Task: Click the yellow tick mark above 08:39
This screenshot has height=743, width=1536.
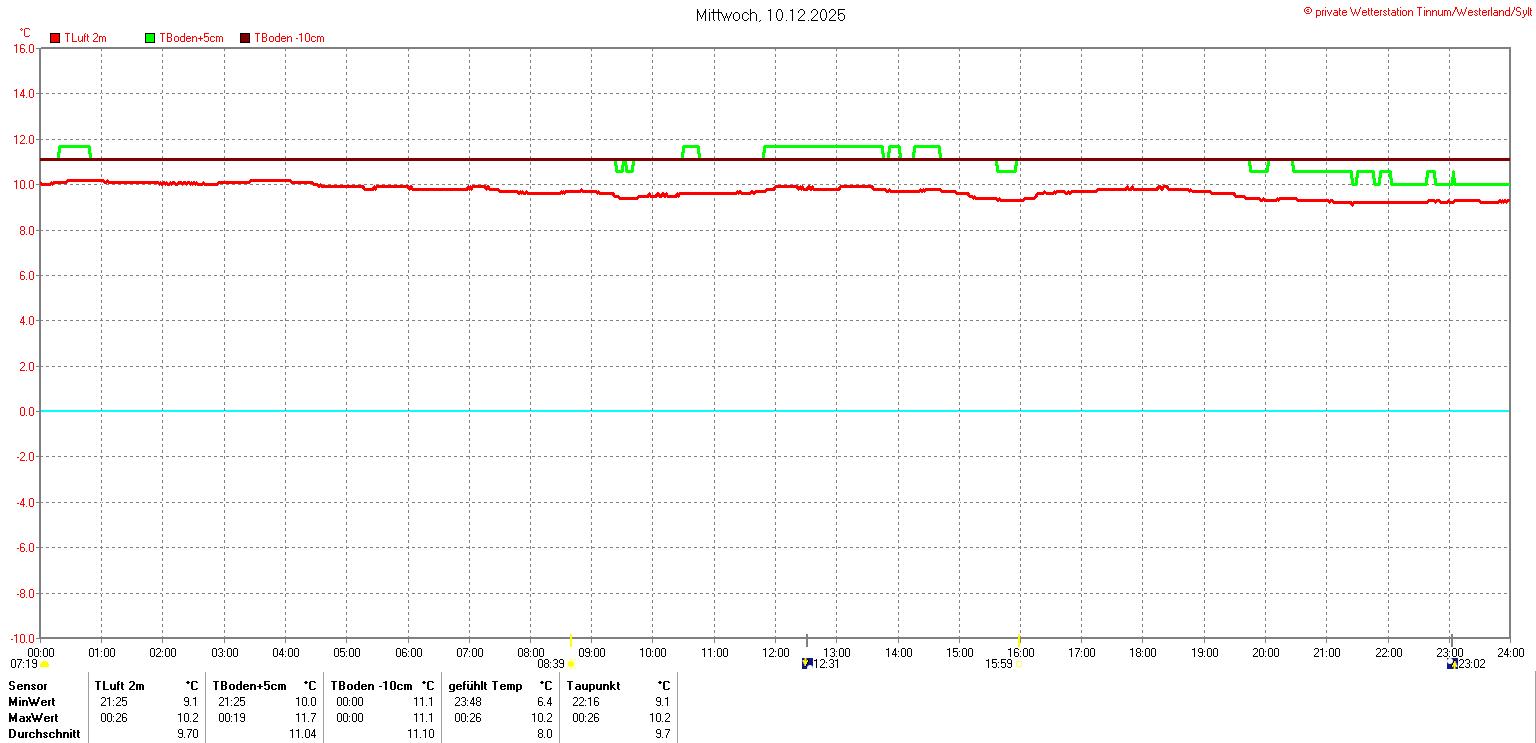Action: point(570,640)
